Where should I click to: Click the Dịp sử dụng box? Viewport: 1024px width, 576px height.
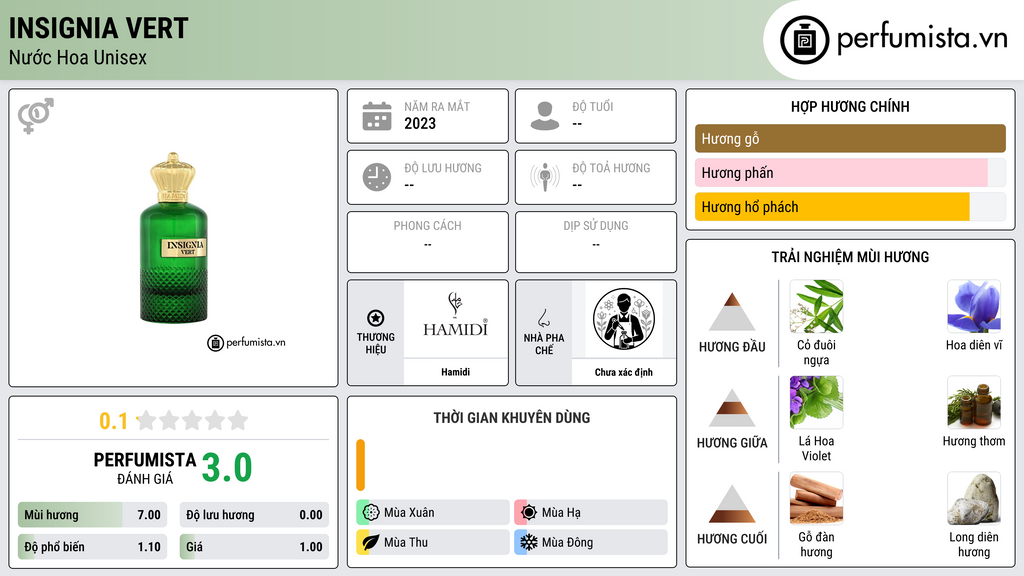596,242
